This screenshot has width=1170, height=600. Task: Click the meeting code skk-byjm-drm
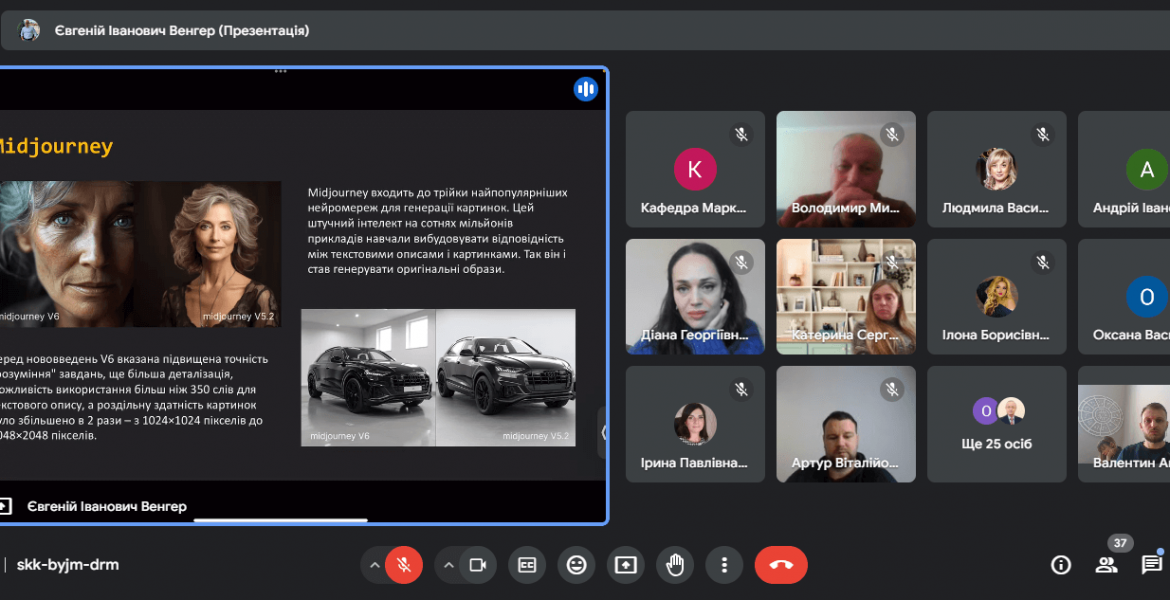[x=68, y=565]
